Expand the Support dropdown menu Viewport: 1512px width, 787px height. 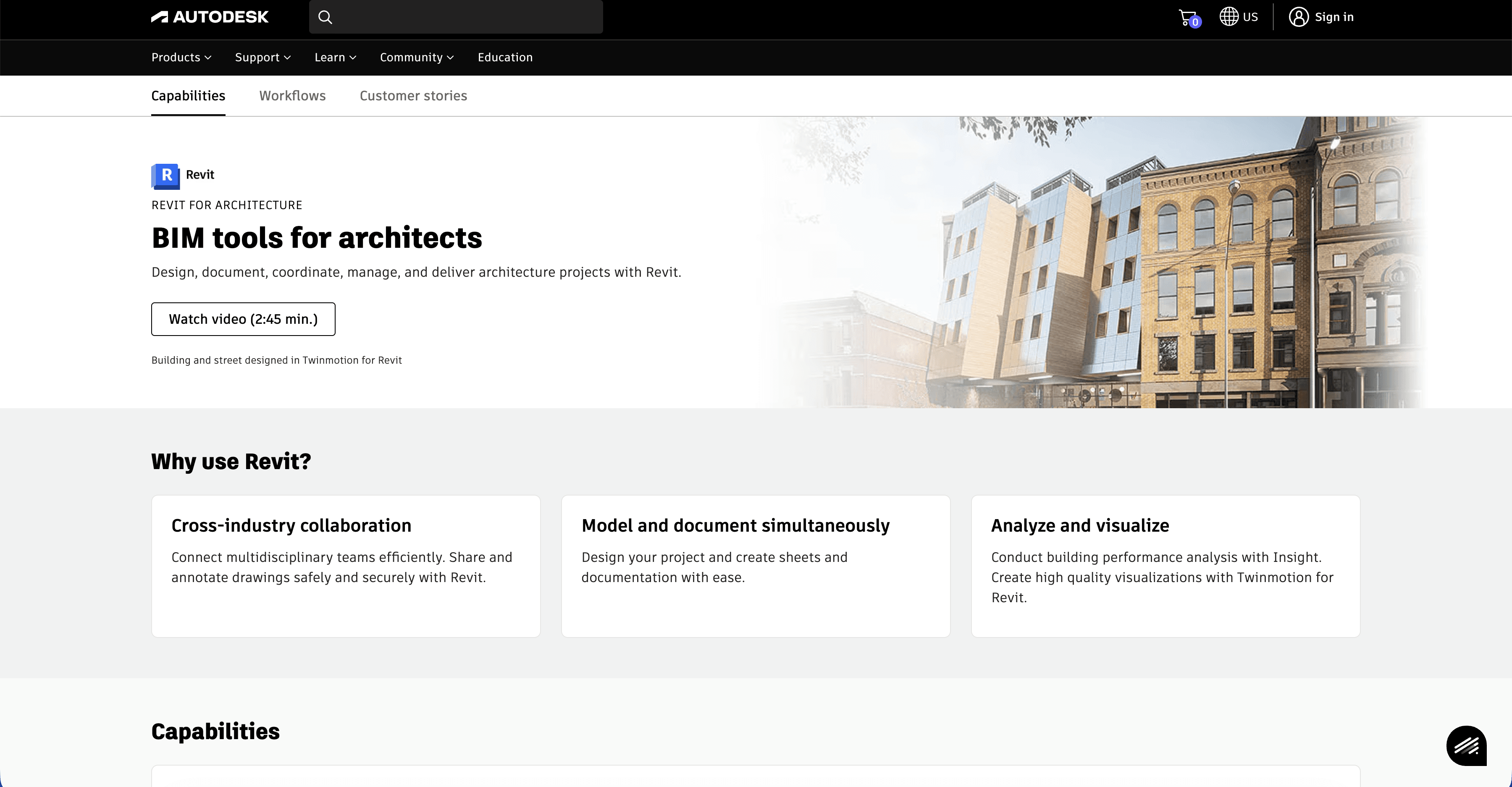click(262, 58)
